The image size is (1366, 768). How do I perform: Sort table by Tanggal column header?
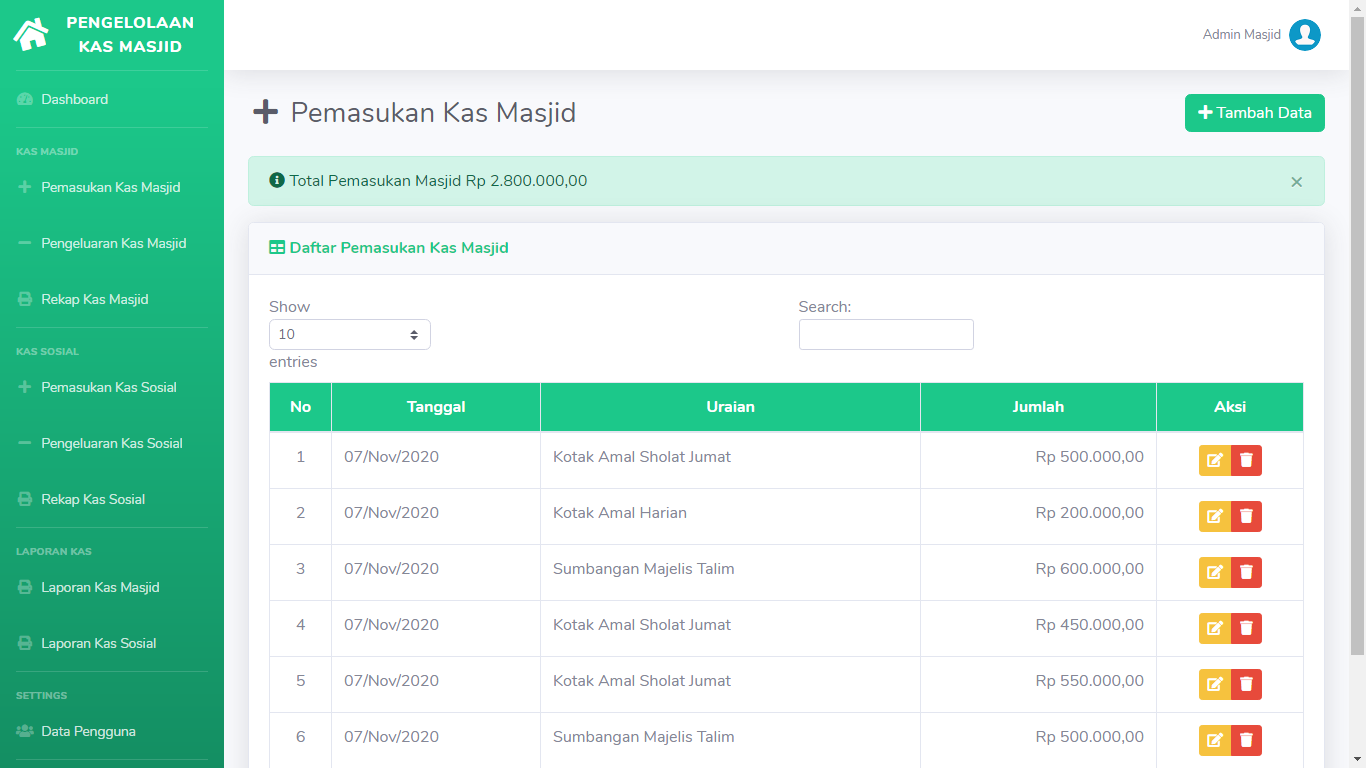coord(436,407)
